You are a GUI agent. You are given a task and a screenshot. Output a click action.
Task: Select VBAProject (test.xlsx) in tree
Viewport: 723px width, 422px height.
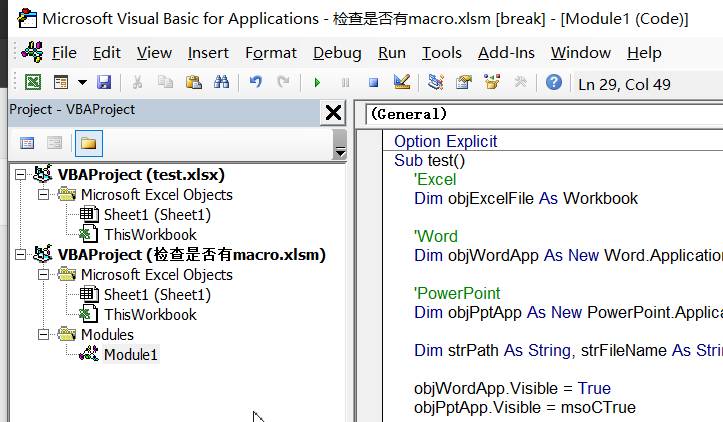coord(141,175)
